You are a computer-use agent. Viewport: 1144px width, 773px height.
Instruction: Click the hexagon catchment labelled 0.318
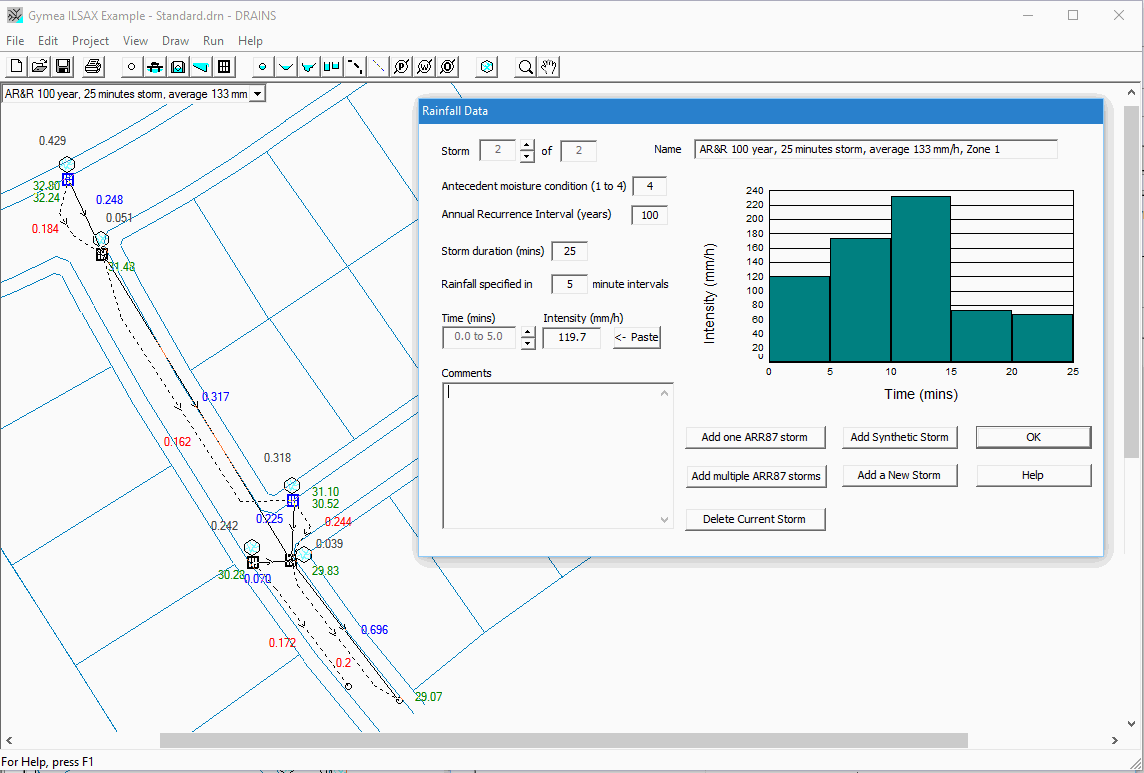click(x=292, y=485)
